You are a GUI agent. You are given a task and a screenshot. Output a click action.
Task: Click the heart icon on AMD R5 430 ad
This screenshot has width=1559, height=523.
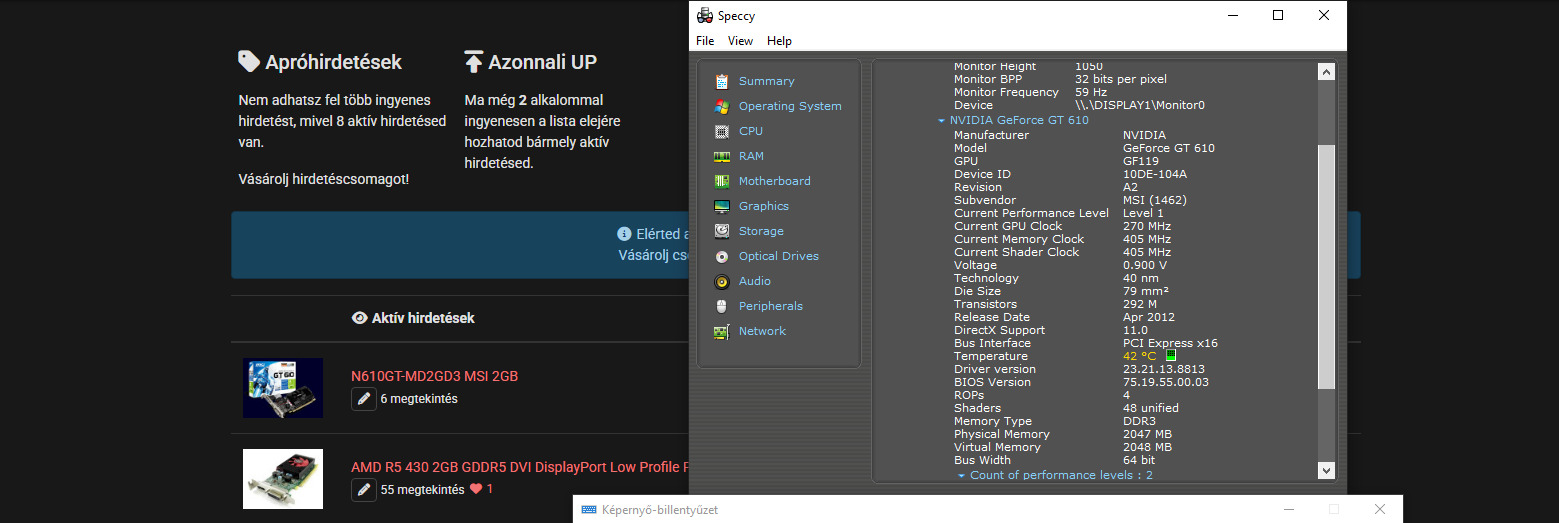(476, 490)
